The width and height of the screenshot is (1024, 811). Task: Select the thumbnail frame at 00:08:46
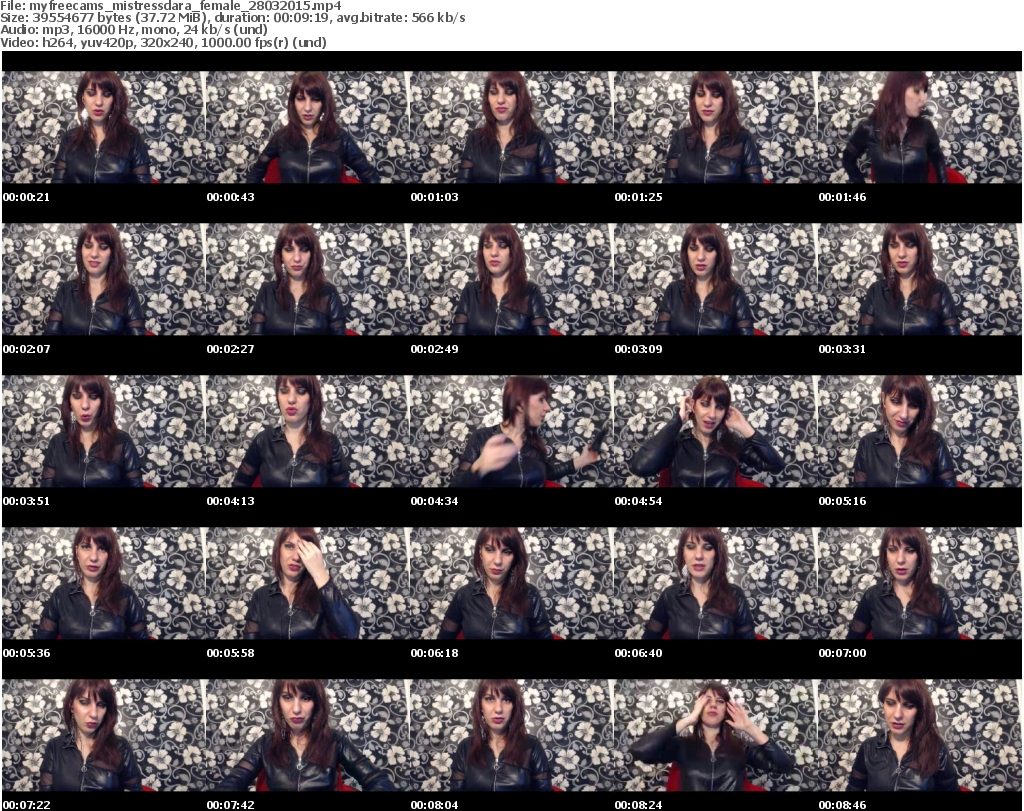coord(920,736)
